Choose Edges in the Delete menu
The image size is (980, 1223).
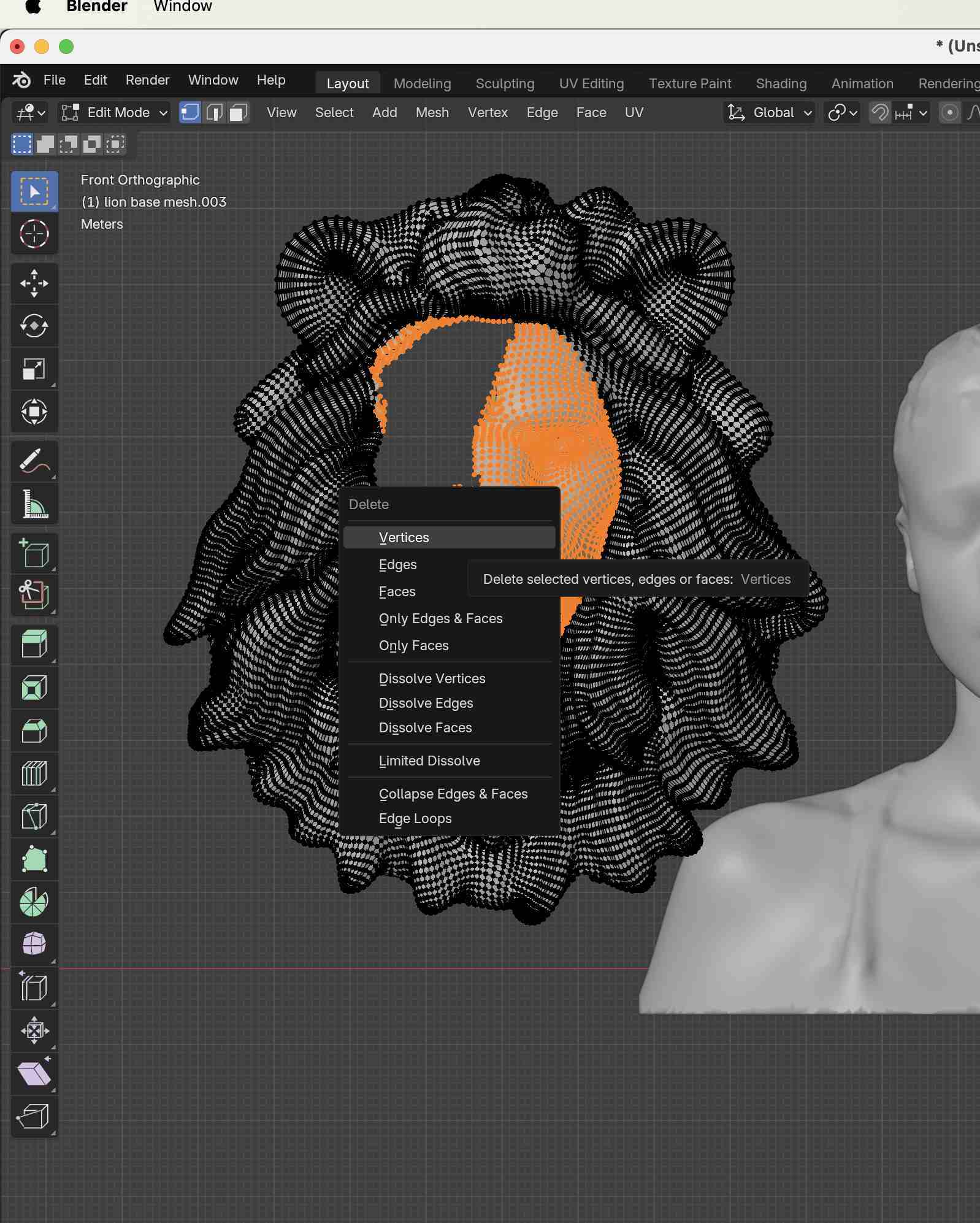coord(450,564)
